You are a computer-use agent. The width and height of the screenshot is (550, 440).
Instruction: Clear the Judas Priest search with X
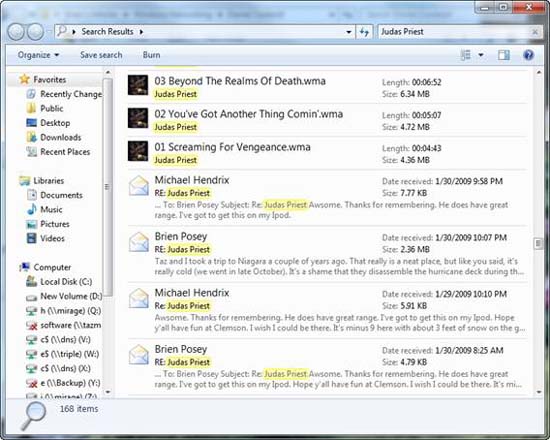pos(535,32)
